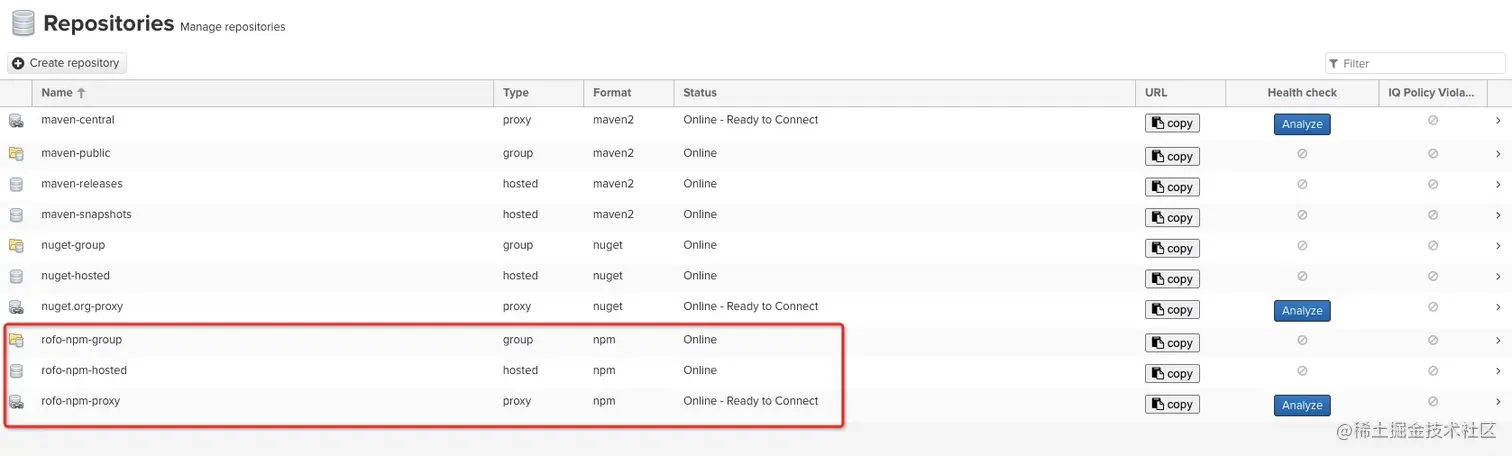Click IQ policy icon for nuget.org-proxy row
This screenshot has height=456, width=1512.
[1432, 307]
